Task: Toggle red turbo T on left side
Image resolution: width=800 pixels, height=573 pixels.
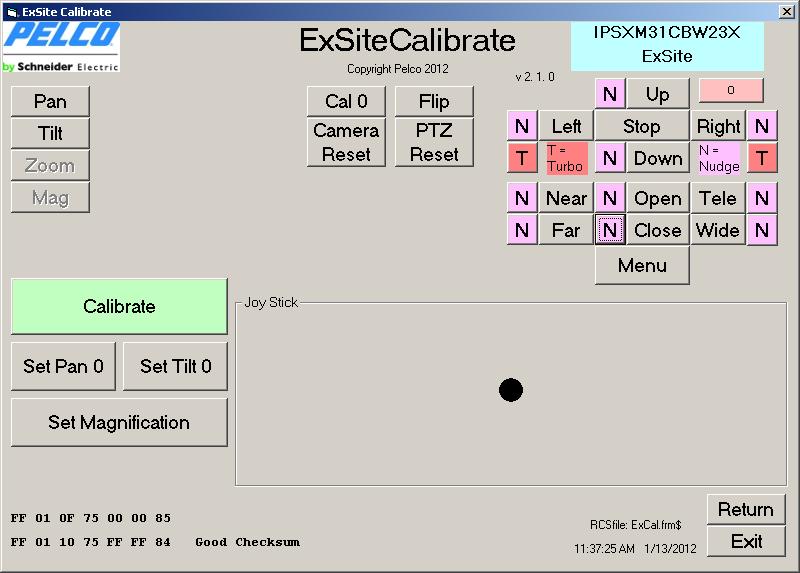Action: (x=521, y=158)
